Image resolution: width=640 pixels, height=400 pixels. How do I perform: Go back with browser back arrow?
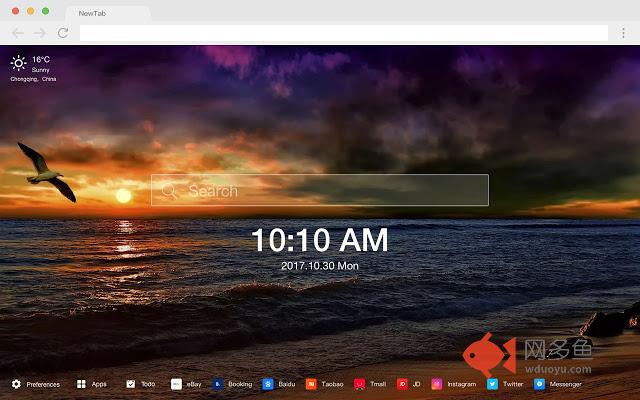17,33
